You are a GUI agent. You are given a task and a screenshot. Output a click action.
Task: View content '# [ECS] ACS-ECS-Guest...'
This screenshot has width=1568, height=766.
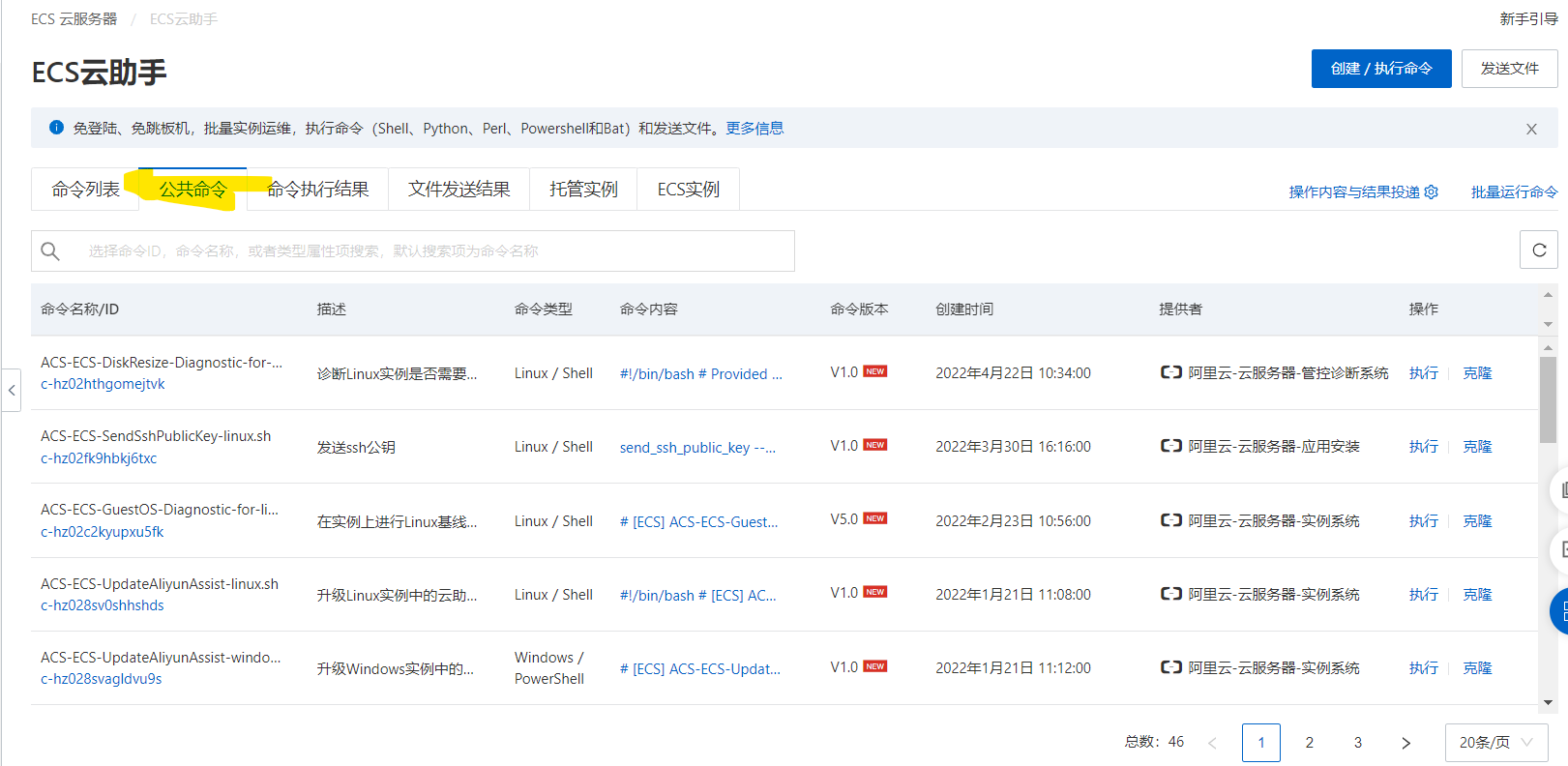(698, 522)
